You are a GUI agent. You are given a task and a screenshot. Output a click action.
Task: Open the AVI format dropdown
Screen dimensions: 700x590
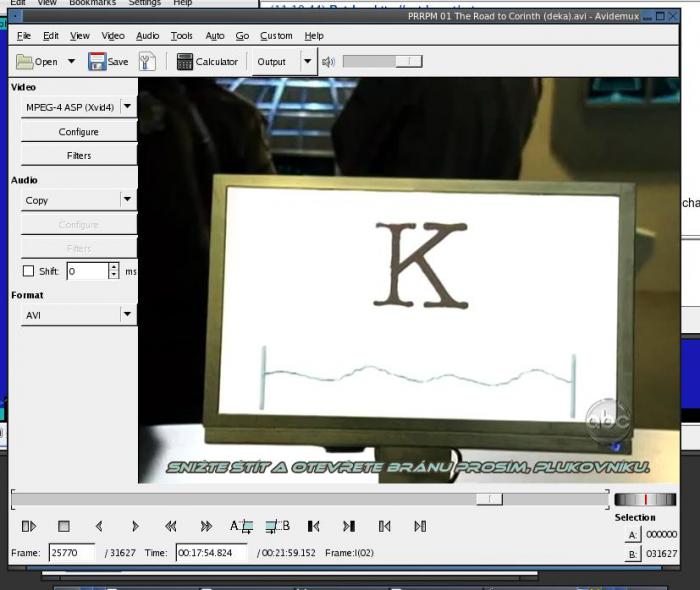[x=79, y=315]
